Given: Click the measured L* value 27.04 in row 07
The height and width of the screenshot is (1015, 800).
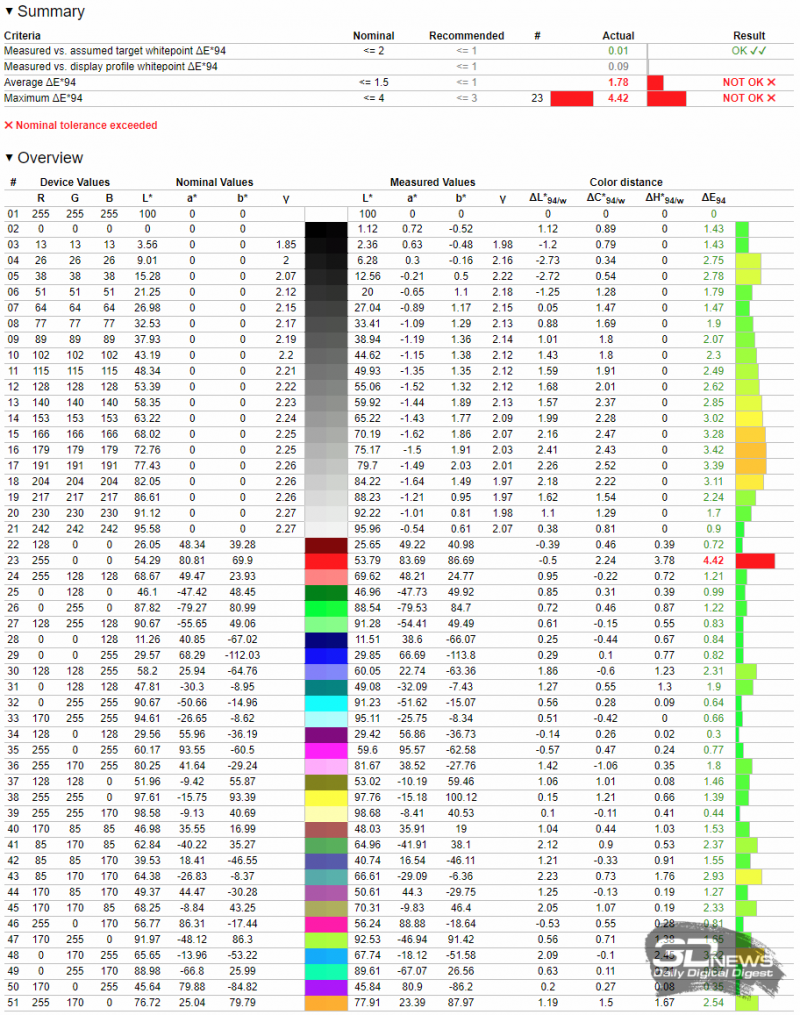Looking at the screenshot, I should [x=367, y=308].
